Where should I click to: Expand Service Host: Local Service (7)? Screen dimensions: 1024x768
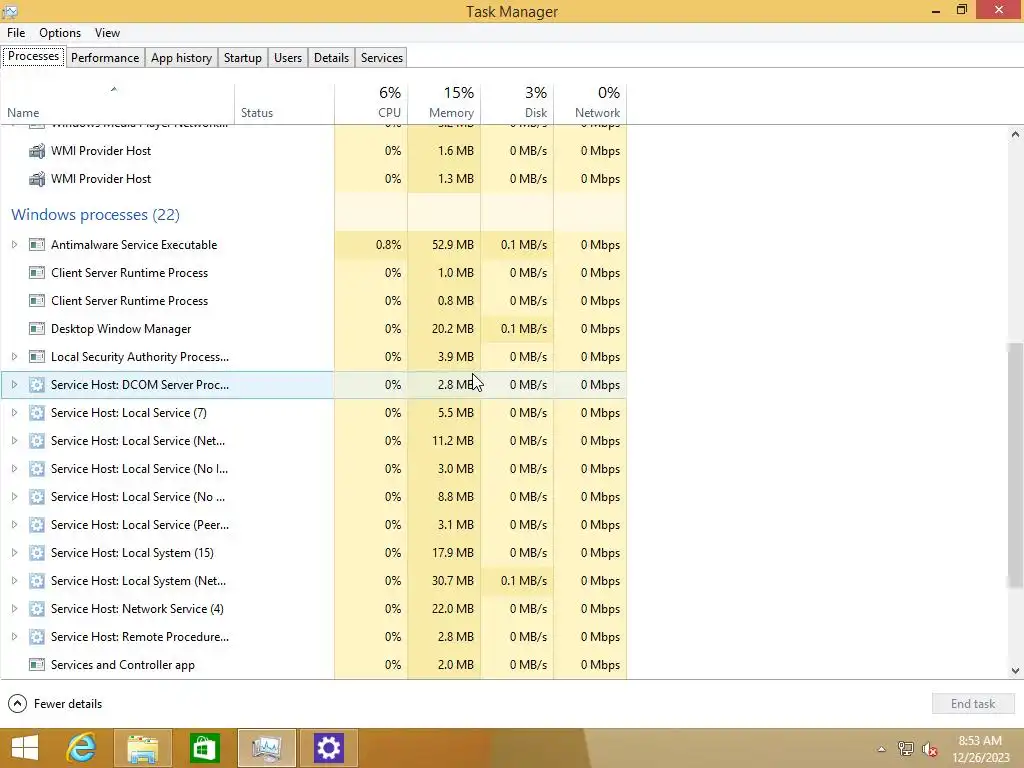[14, 413]
